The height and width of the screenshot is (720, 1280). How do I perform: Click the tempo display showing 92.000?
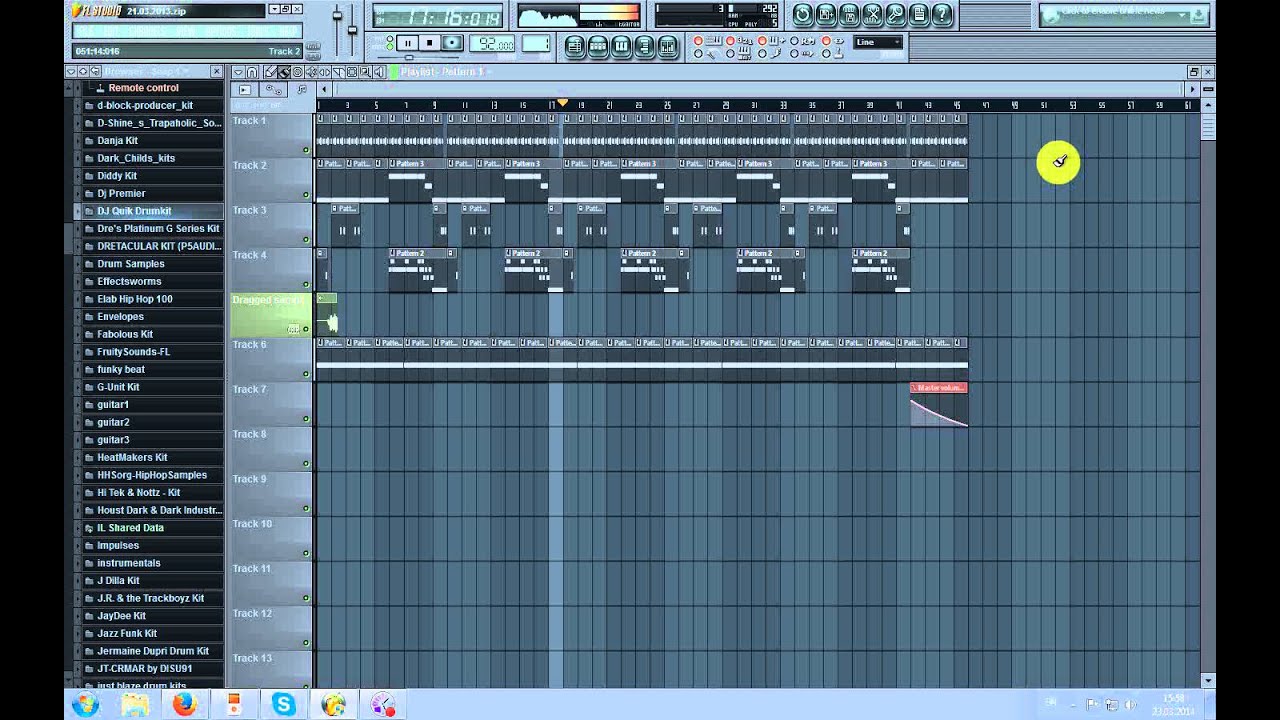point(492,43)
